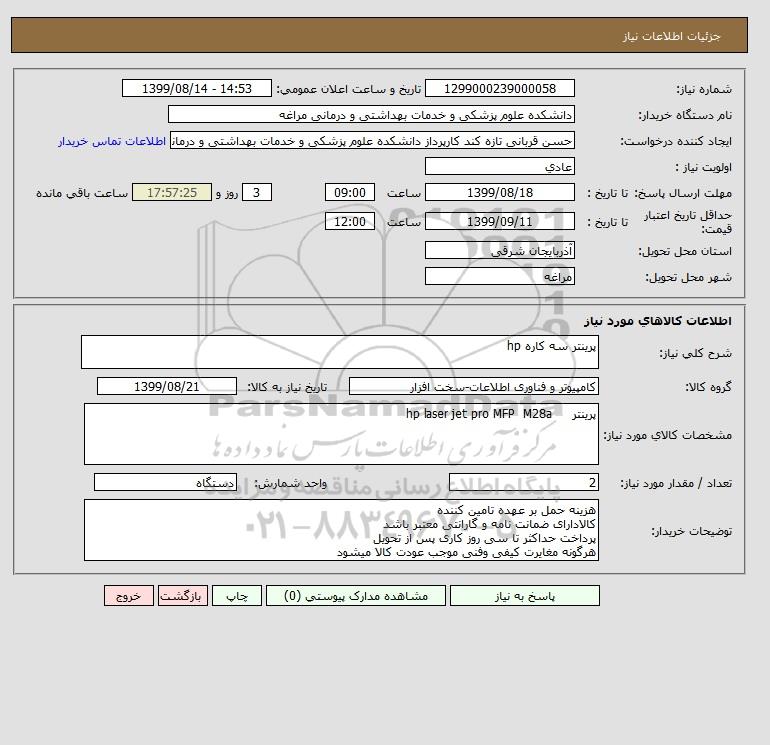Click the label 'شهر محل تحویل:'
770x745 pixels.
point(688,277)
